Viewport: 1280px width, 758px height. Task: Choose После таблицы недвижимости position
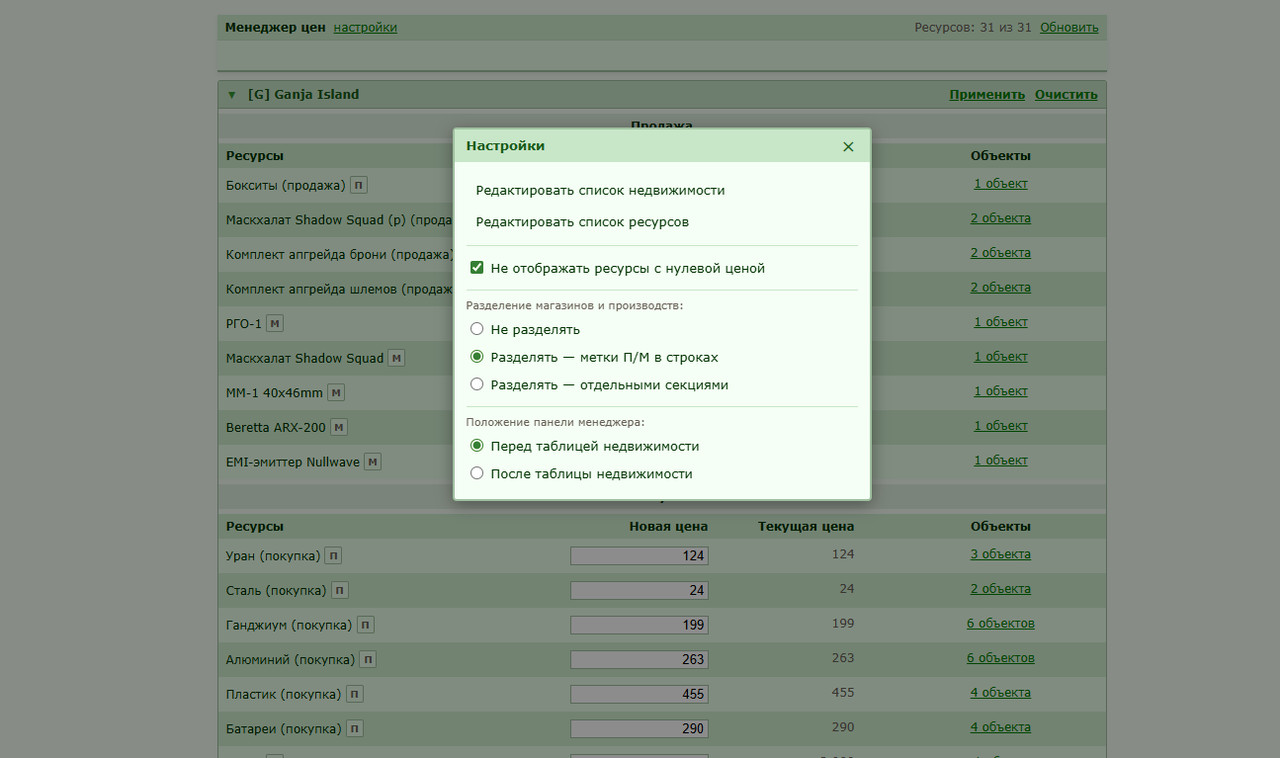point(477,473)
